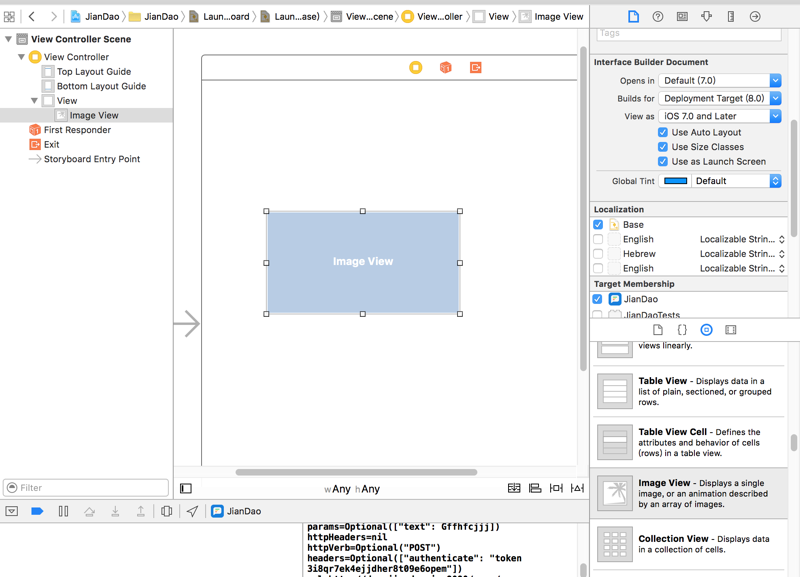
Task: Select Table View in object library
Action: (689, 391)
